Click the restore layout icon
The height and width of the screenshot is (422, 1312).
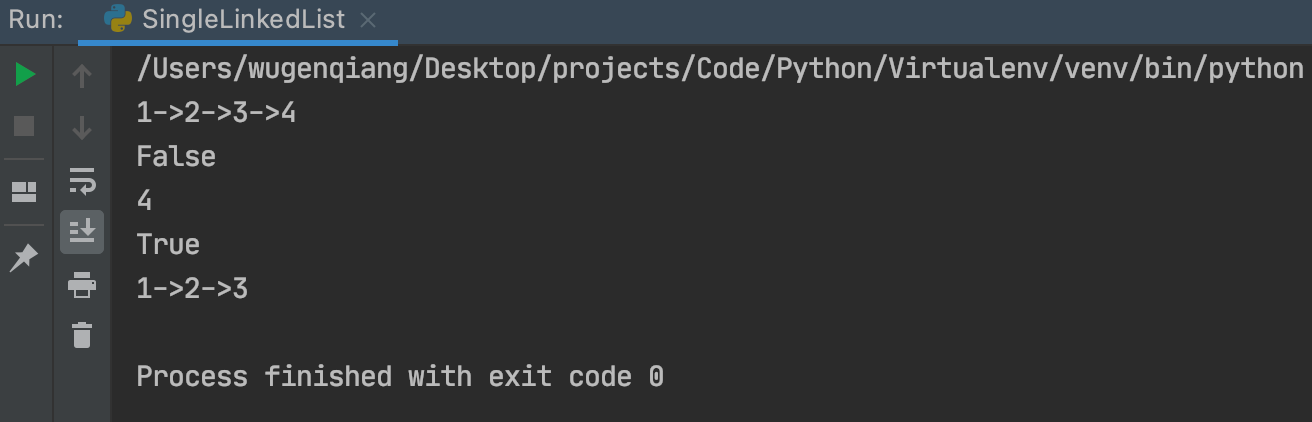(25, 191)
